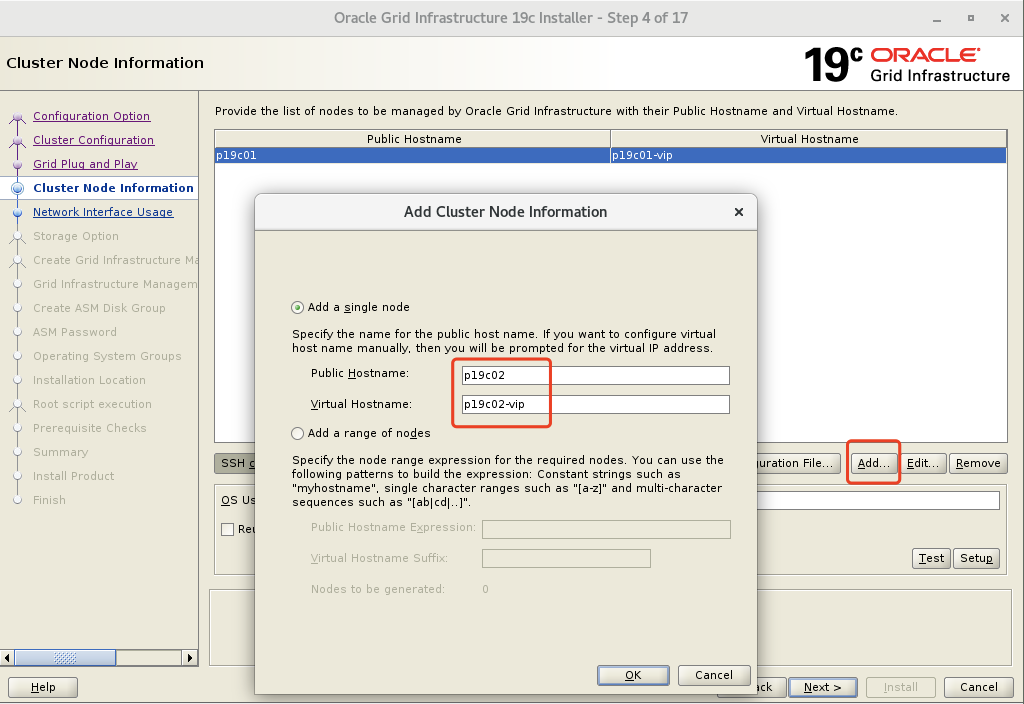Click the Public Hostname field containing p19c02
This screenshot has height=704, width=1024.
(x=595, y=376)
